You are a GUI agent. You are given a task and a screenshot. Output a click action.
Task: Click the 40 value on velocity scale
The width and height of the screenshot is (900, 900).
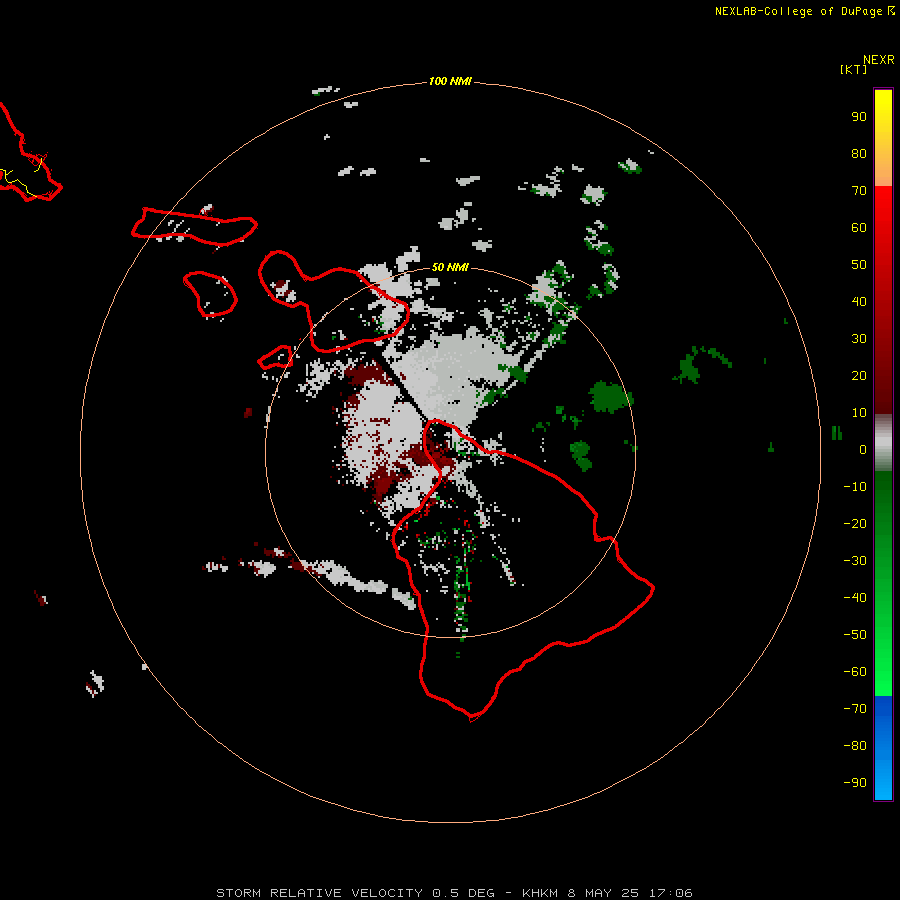tap(859, 302)
